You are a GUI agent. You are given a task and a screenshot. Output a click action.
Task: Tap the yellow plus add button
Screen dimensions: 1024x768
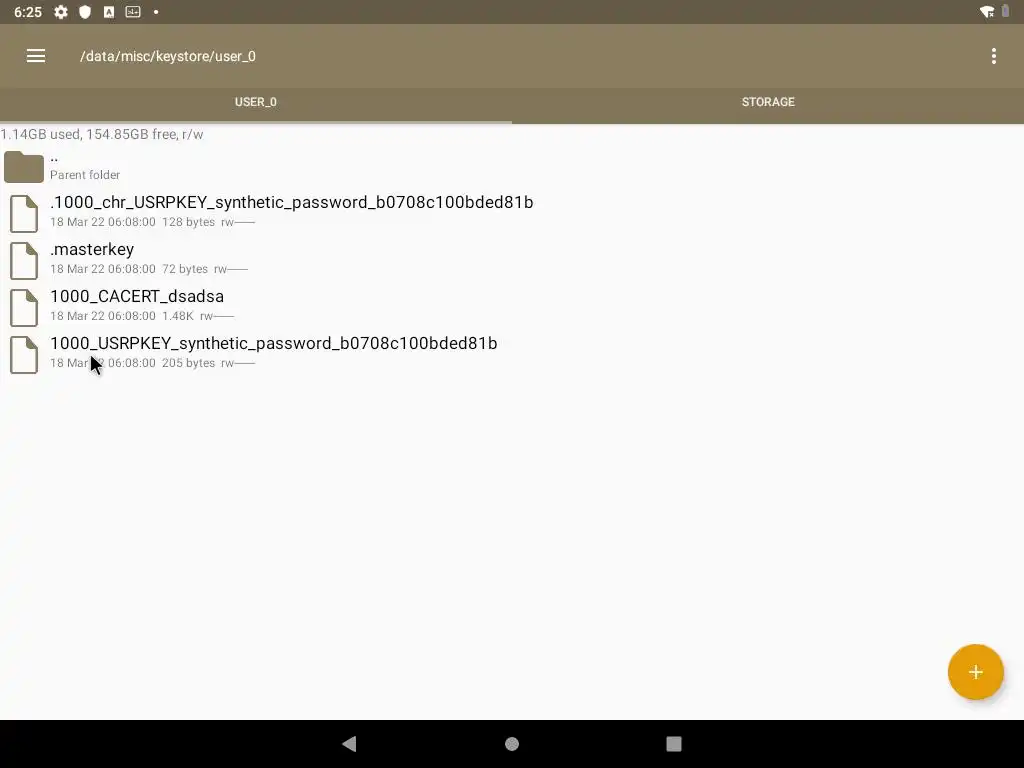click(975, 672)
